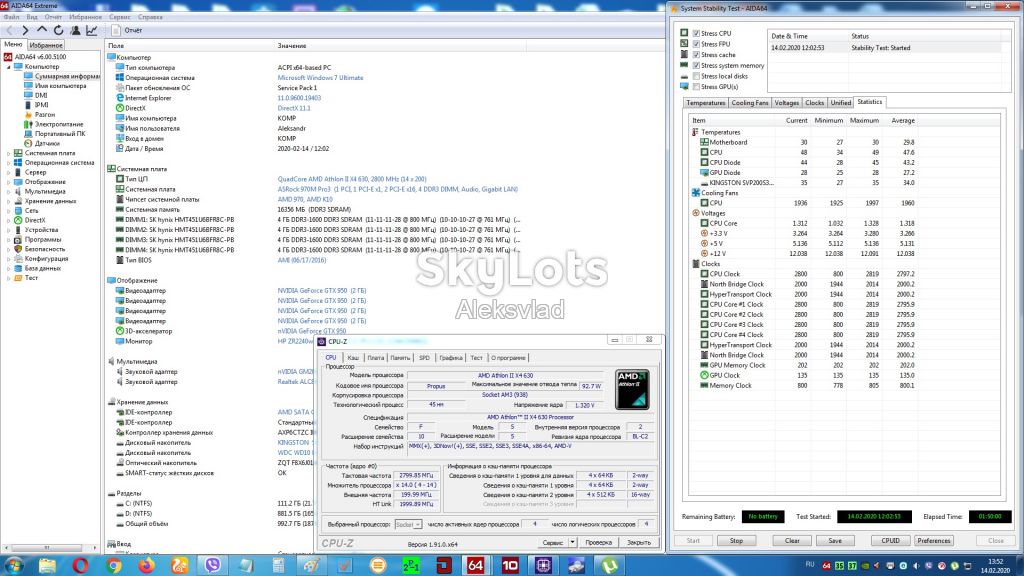
Task: Click the CPU-Z taskbar icon
Action: click(x=543, y=565)
